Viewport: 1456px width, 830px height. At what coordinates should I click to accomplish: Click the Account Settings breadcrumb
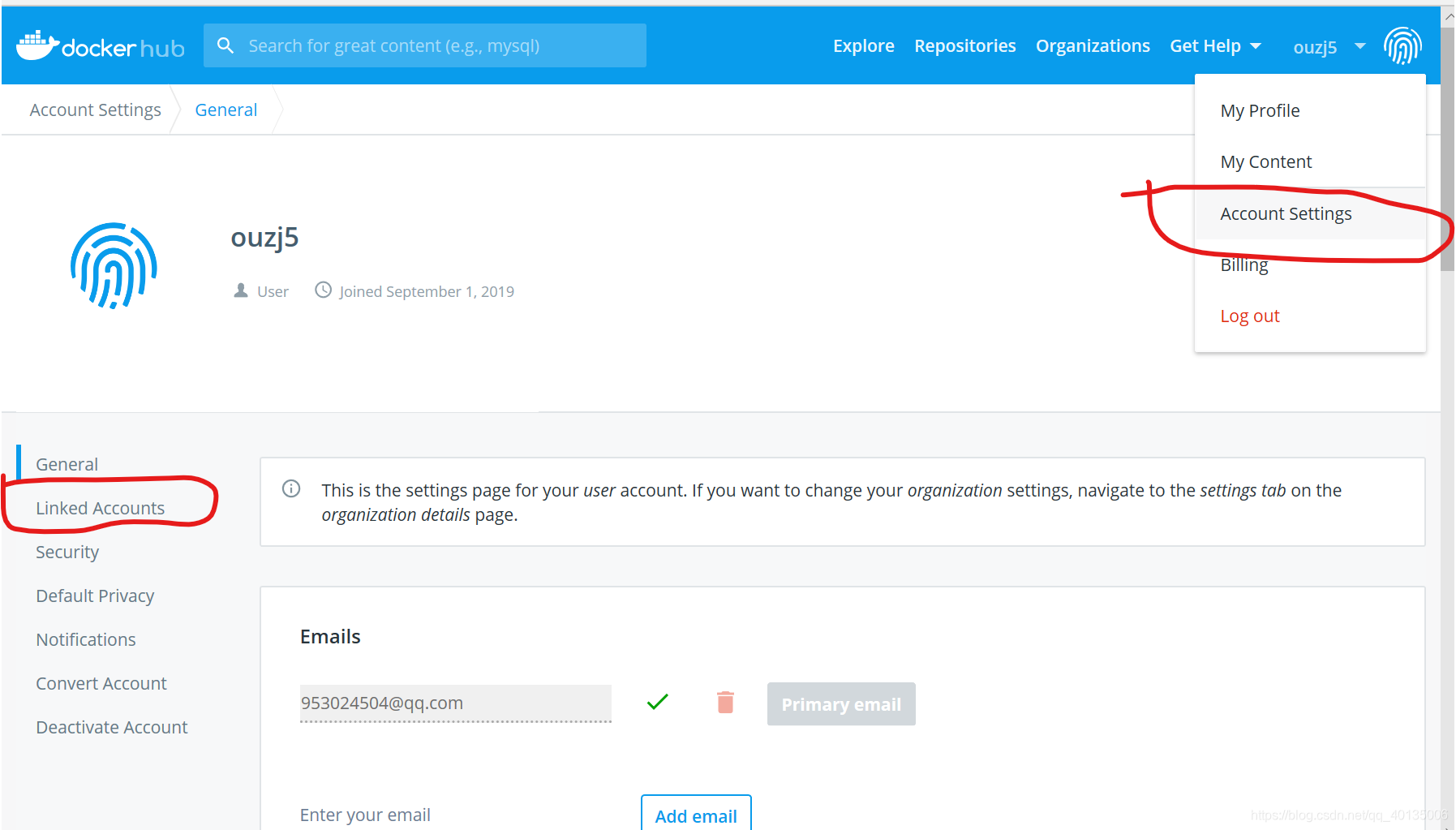(96, 110)
